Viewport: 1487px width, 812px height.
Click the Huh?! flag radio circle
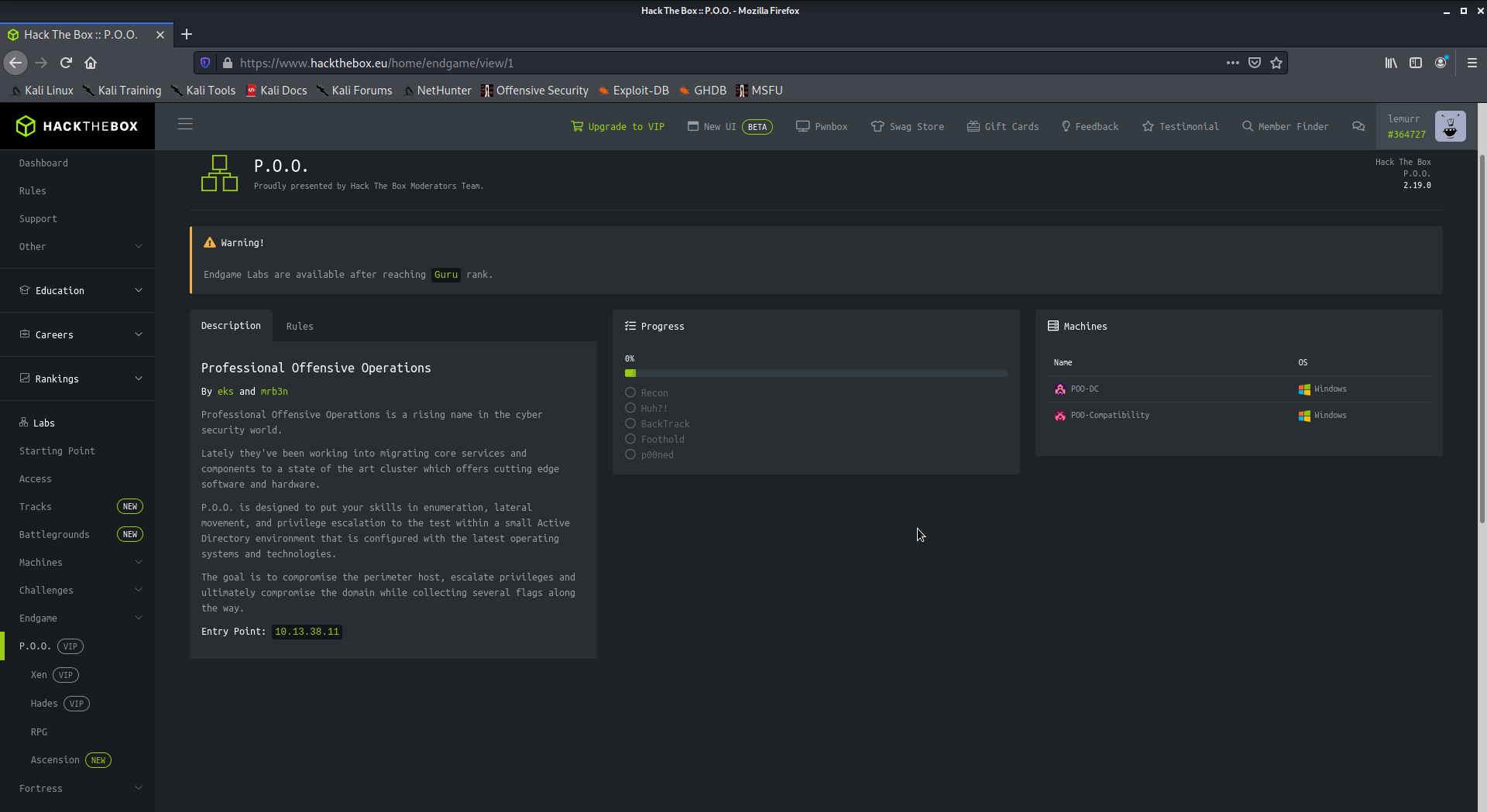(630, 408)
